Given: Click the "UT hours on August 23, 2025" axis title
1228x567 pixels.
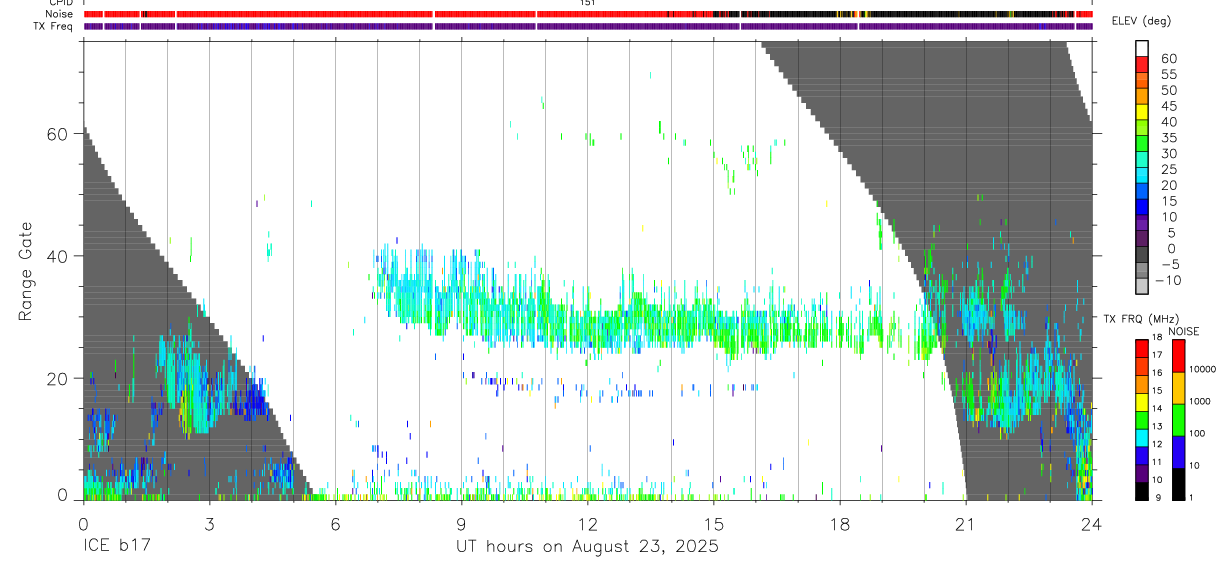Looking at the screenshot, I should tap(587, 547).
